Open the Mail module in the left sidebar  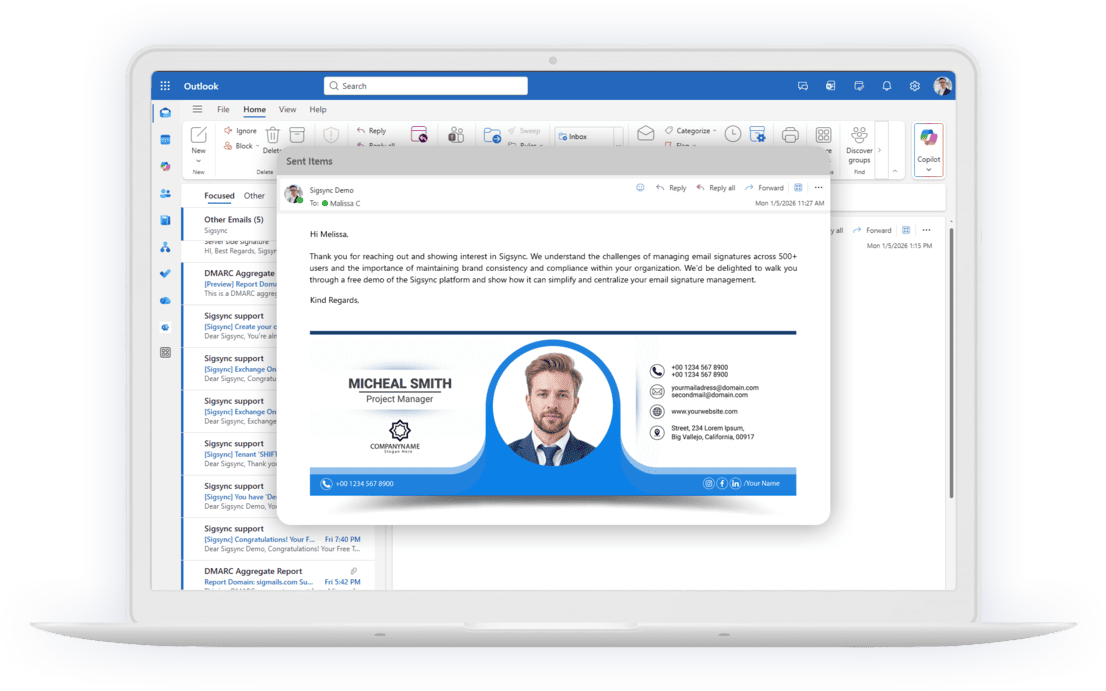165,113
